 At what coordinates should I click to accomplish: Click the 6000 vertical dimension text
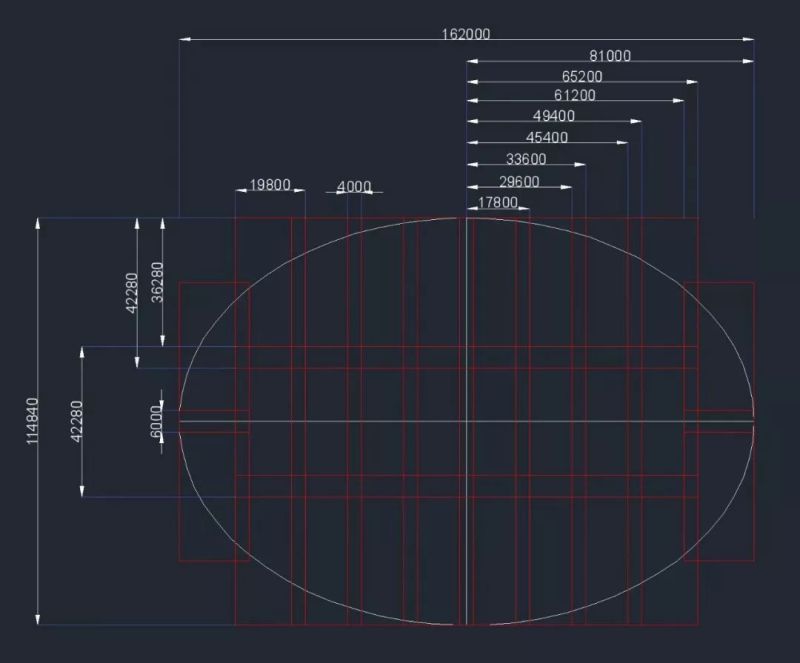[x=155, y=418]
